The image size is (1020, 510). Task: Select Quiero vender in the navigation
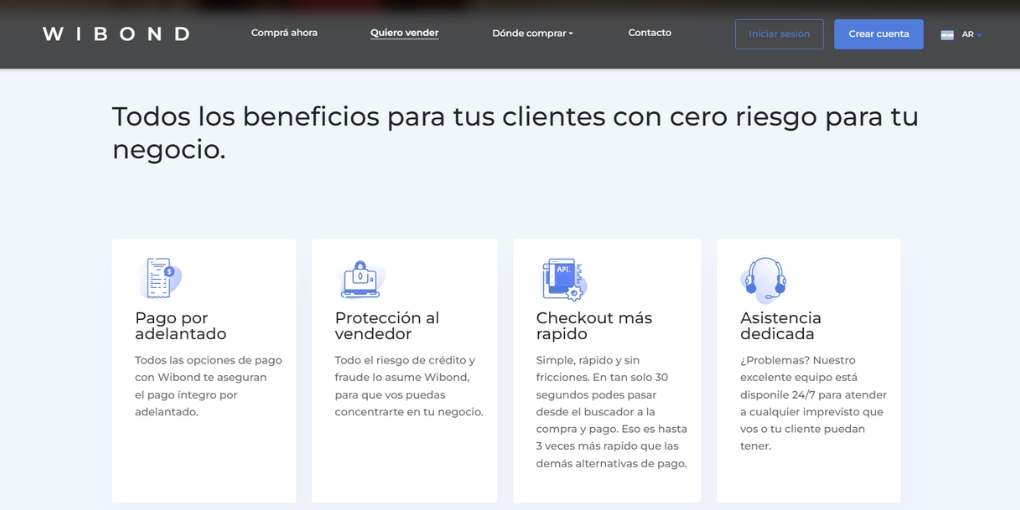[x=404, y=33]
